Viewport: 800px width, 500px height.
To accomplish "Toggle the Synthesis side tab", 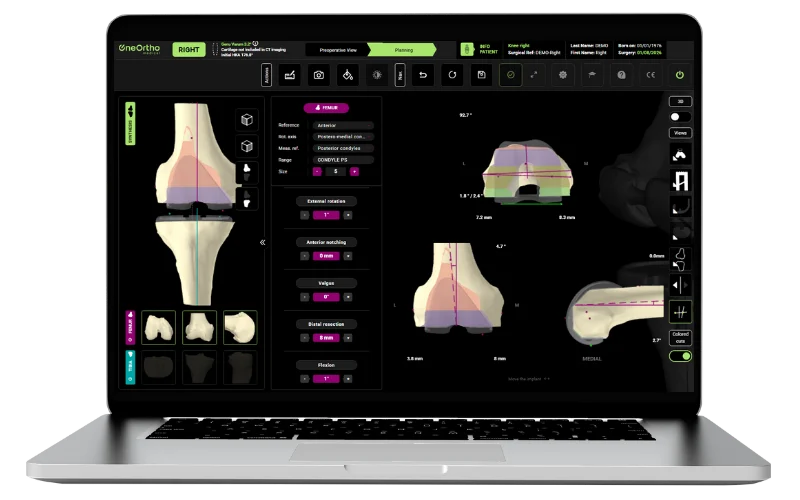I will click(x=130, y=123).
